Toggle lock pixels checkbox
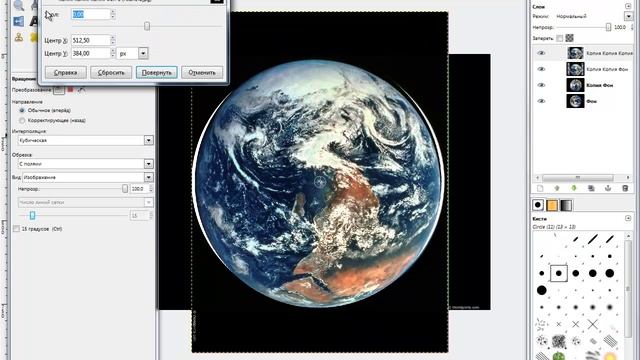Image resolution: width=640 pixels, height=360 pixels. pos(560,38)
